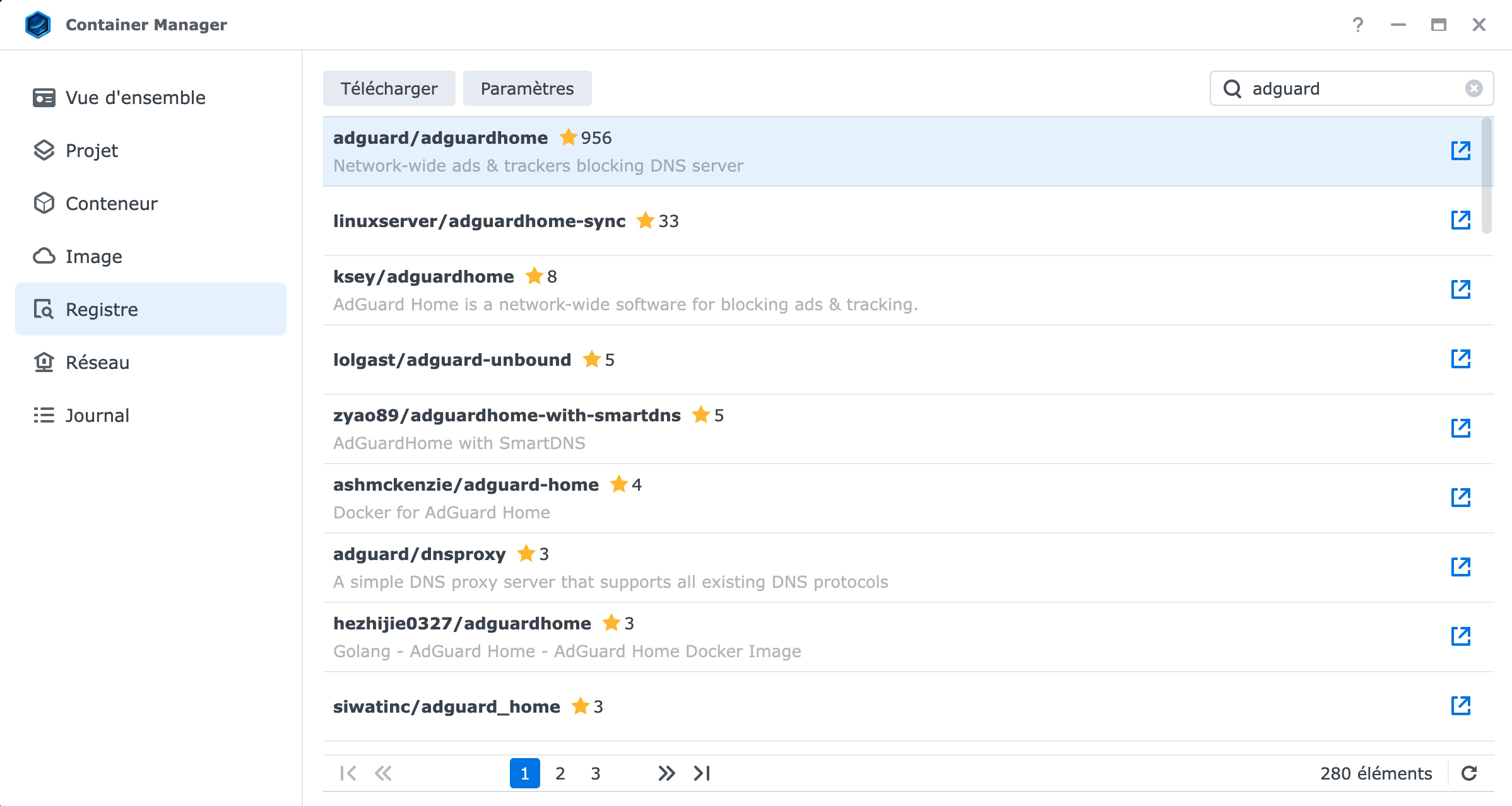Click the results list scrollbar
Image resolution: width=1512 pixels, height=806 pixels.
pyautogui.click(x=1487, y=175)
